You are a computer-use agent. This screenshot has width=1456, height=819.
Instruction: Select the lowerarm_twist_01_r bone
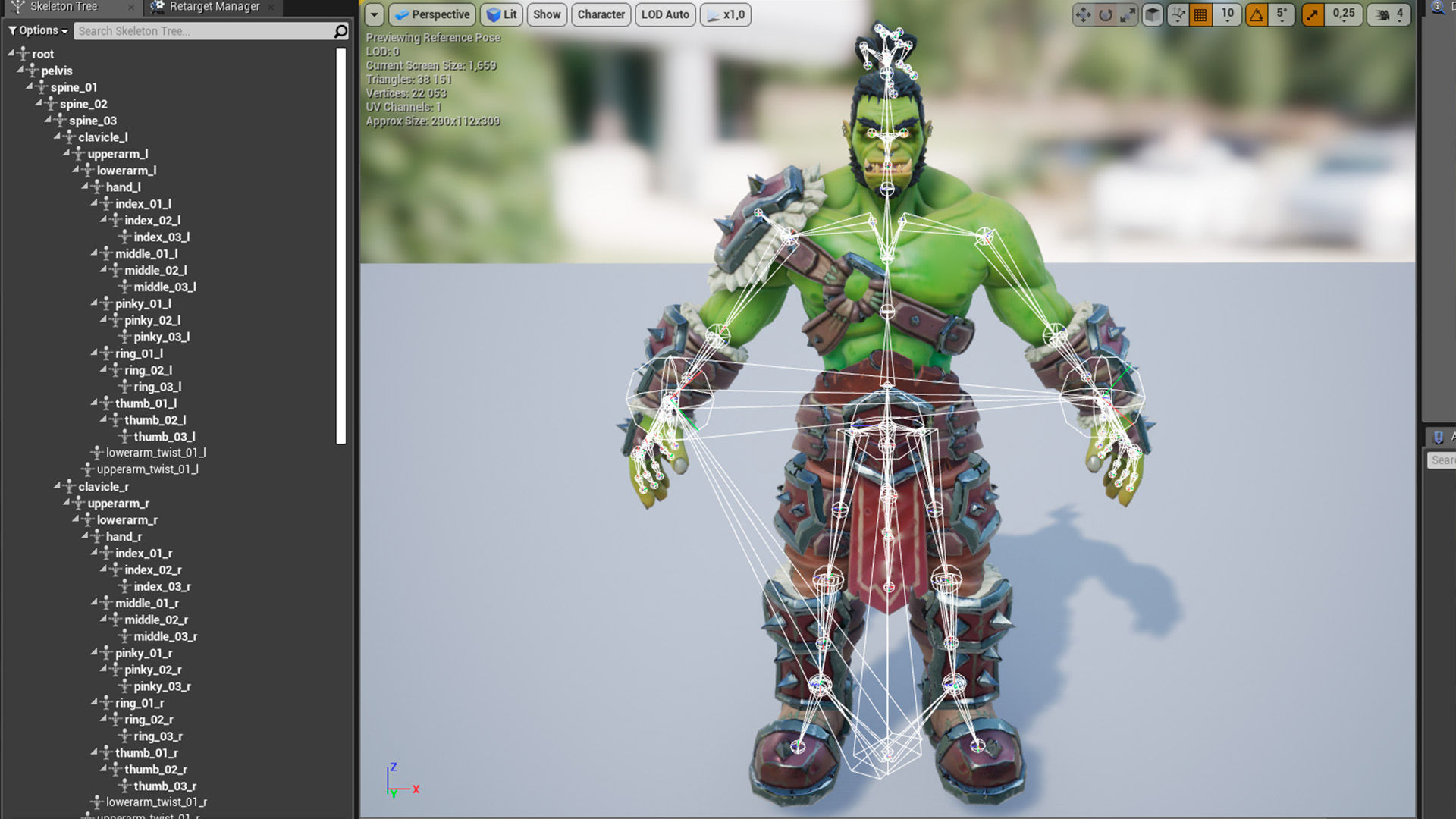pos(156,802)
